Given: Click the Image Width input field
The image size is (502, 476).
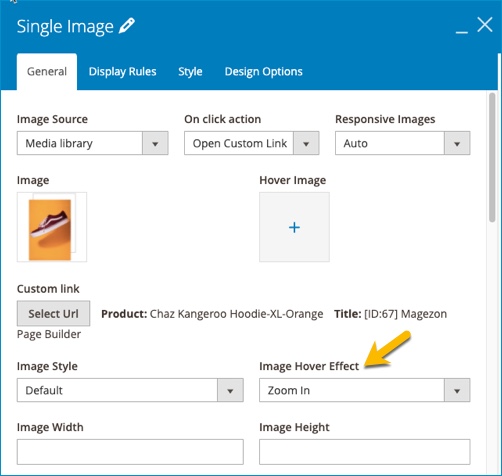Looking at the screenshot, I should click(130, 452).
